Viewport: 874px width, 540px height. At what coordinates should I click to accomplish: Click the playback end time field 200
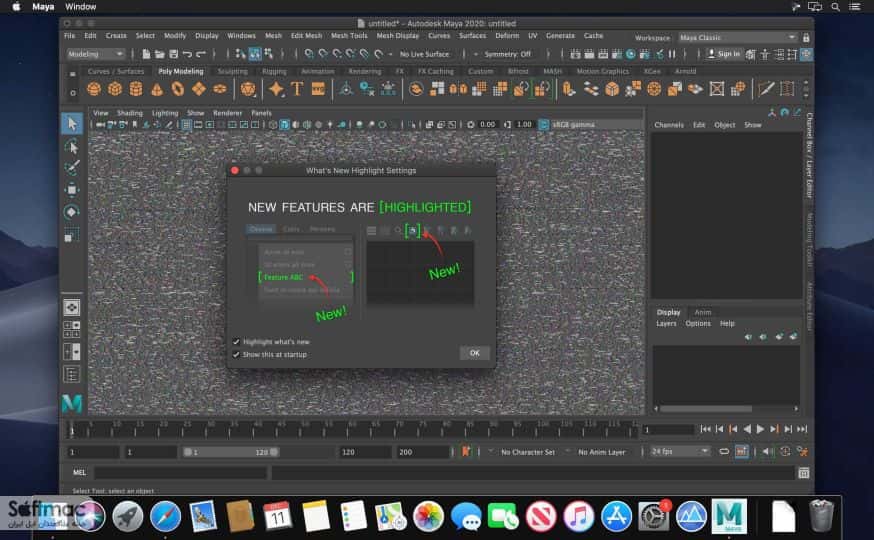tap(423, 452)
